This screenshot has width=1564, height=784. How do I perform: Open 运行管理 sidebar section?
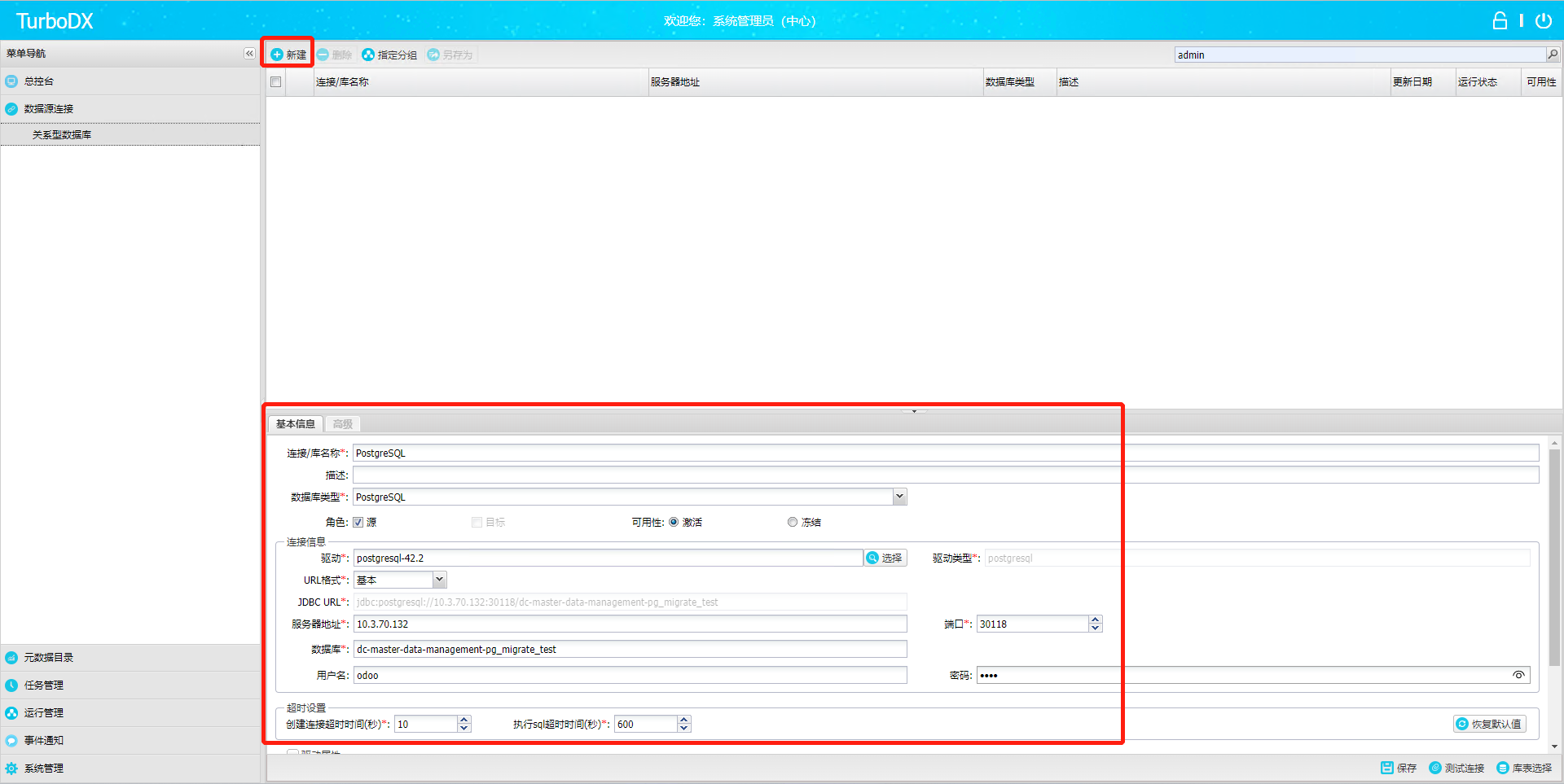130,713
